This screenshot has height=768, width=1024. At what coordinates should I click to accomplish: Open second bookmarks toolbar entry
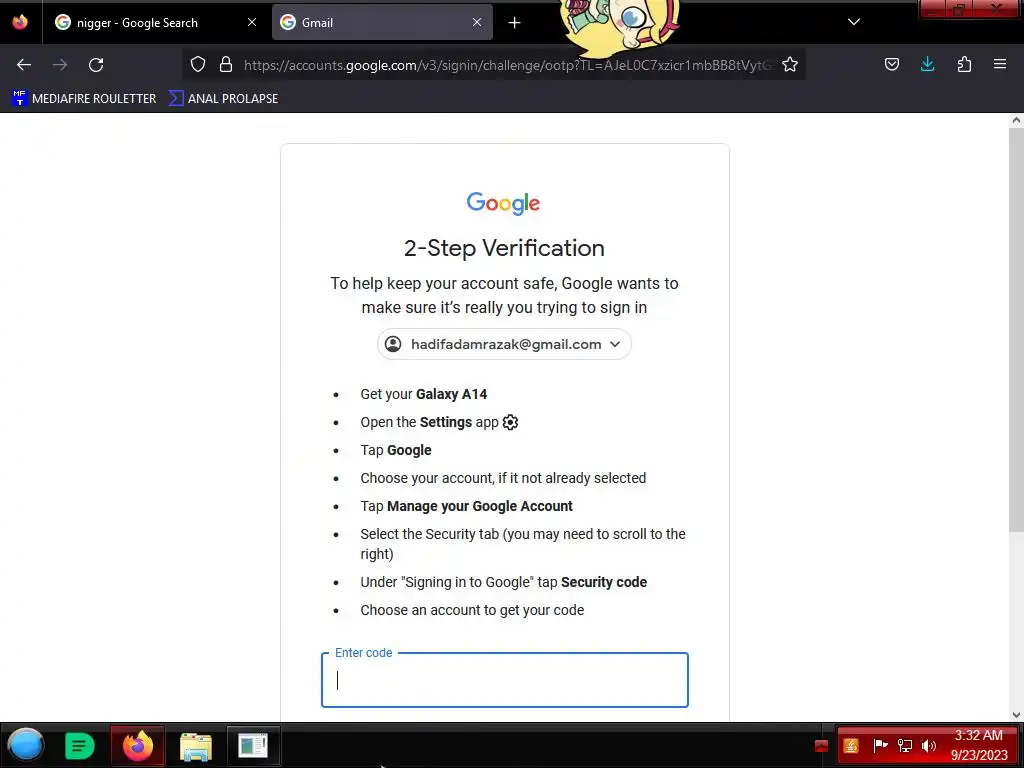[x=223, y=99]
